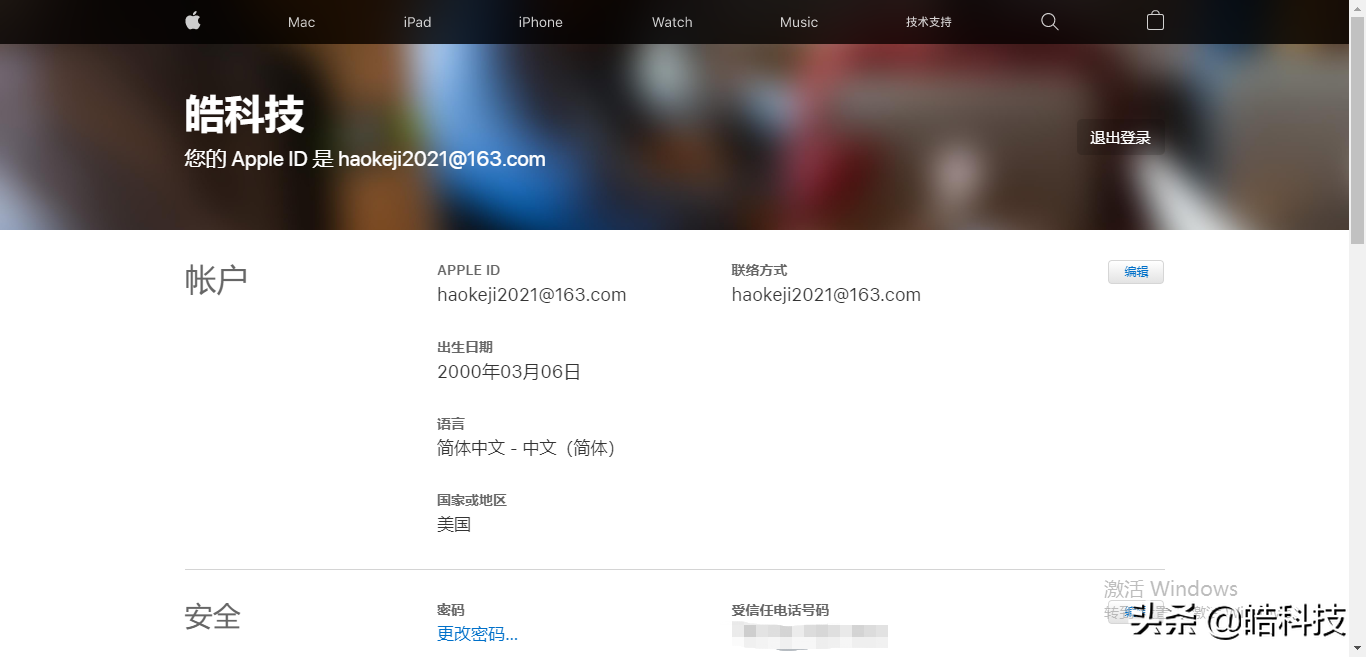Viewport: 1366px width, 657px height.
Task: Open the search magnifier icon
Action: coord(1049,22)
